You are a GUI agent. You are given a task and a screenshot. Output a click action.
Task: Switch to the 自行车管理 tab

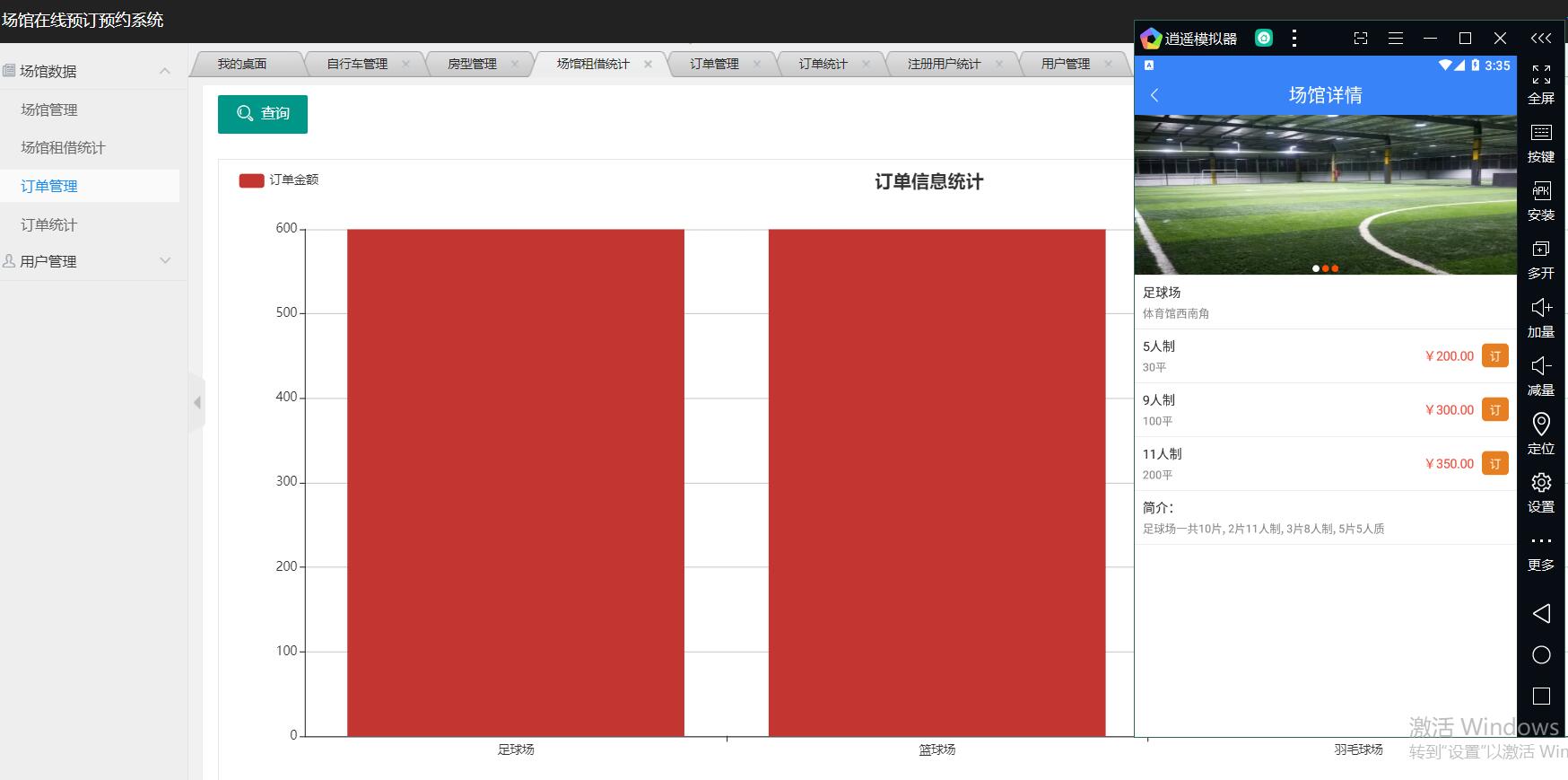click(357, 64)
